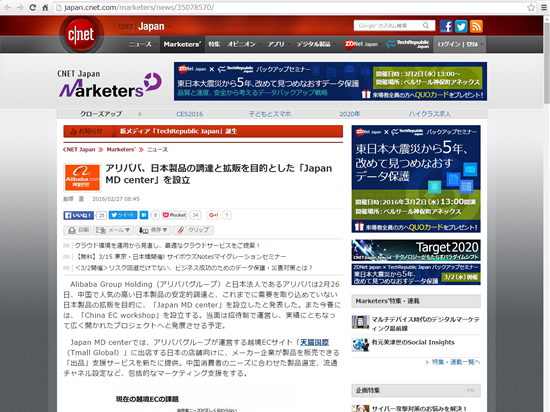The image size is (550, 412).
Task: Follow the 天猫国際 hyperlink
Action: click(315, 342)
